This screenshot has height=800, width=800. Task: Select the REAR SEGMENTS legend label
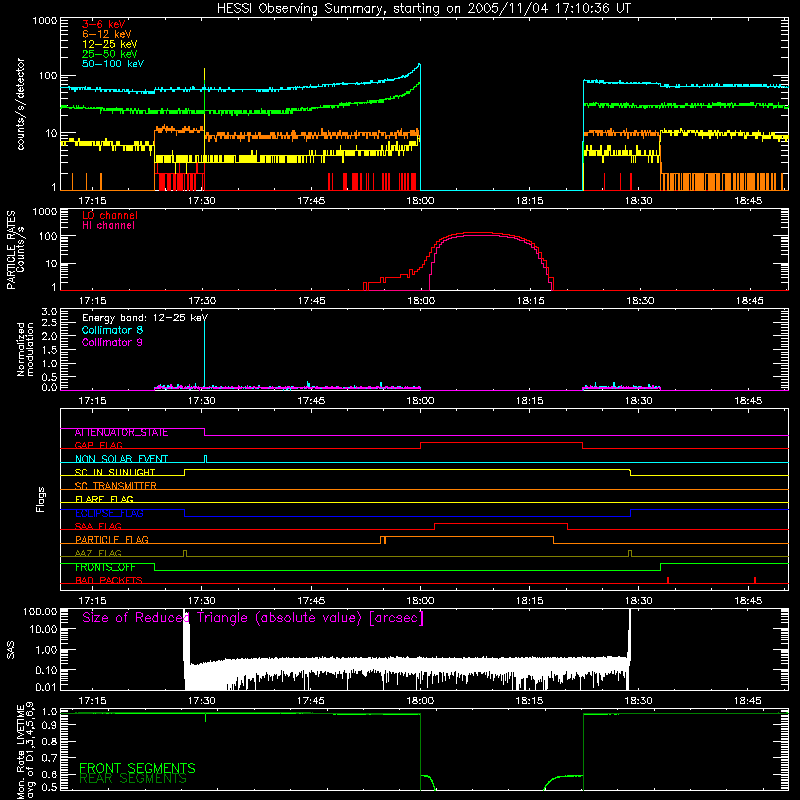pyautogui.click(x=133, y=779)
